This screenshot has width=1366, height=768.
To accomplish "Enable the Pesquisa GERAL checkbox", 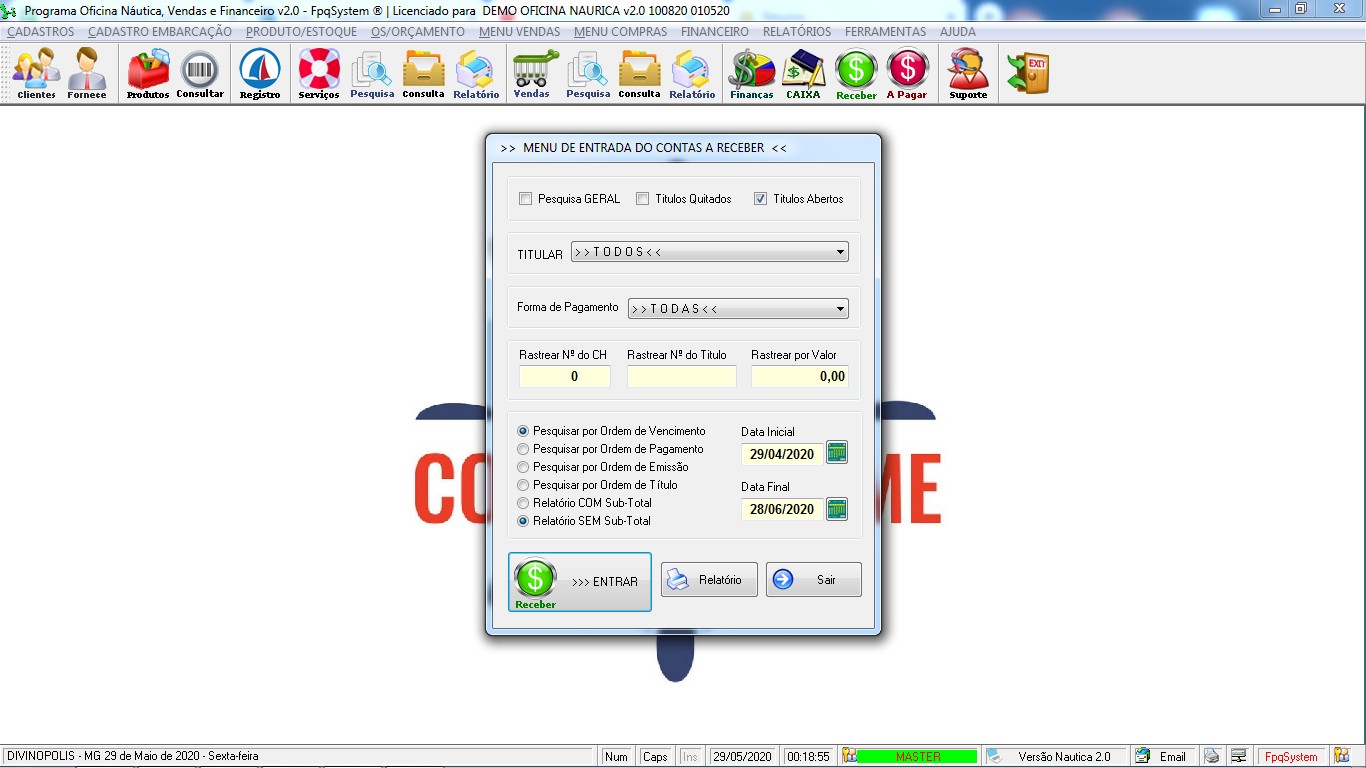I will pos(526,199).
